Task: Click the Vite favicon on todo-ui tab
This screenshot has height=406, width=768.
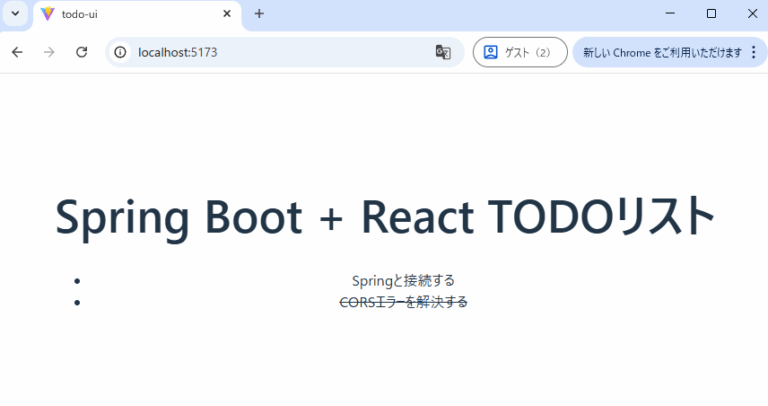Action: [47, 14]
